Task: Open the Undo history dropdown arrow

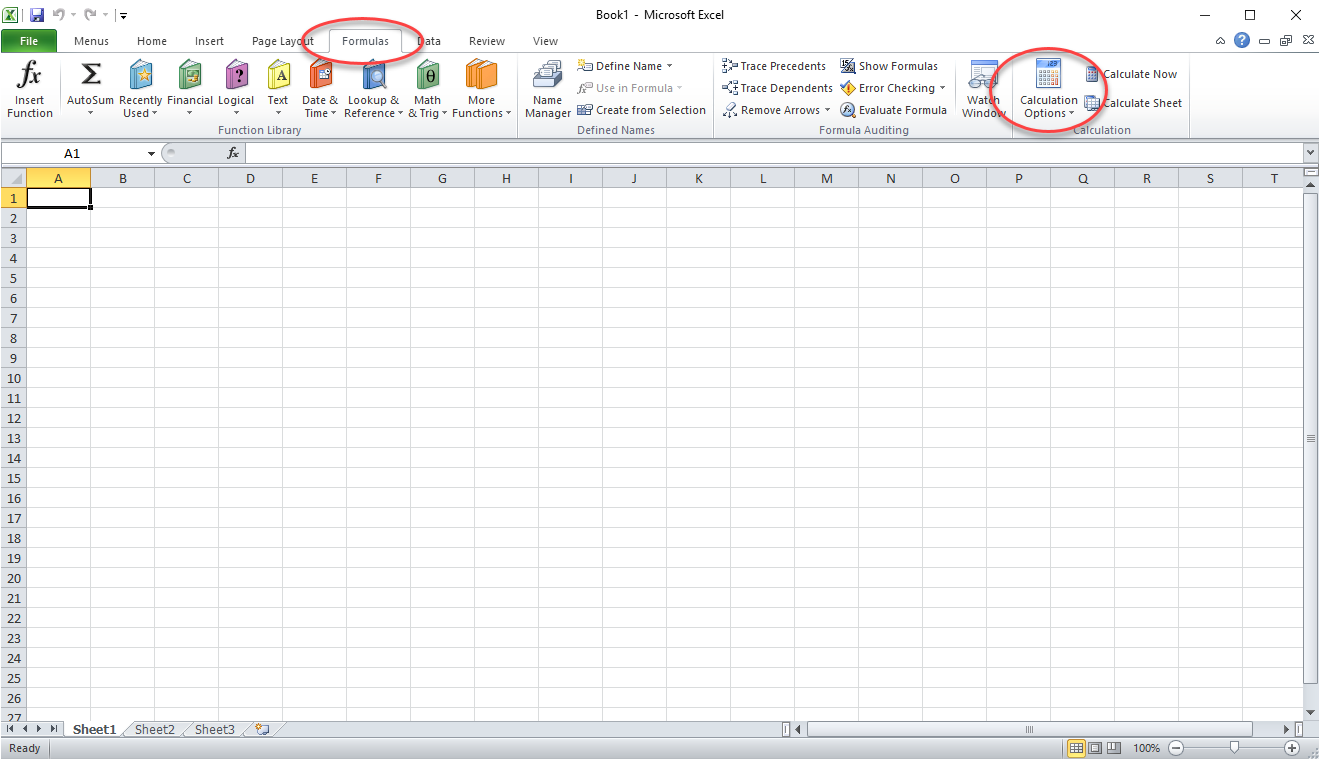Action: click(73, 15)
